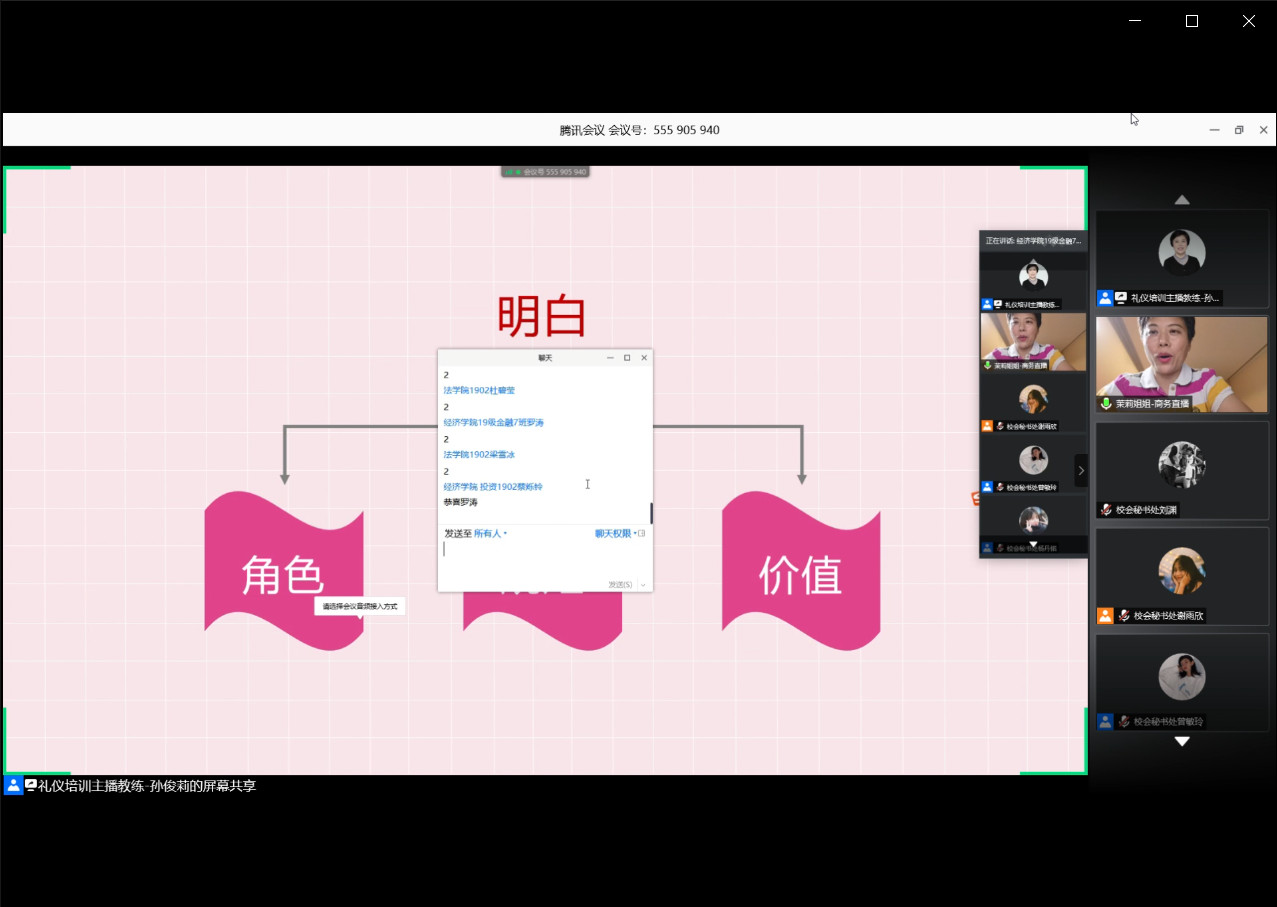Click the orange user icon for 谢雨欣
Image resolution: width=1277 pixels, height=907 pixels.
(1105, 616)
